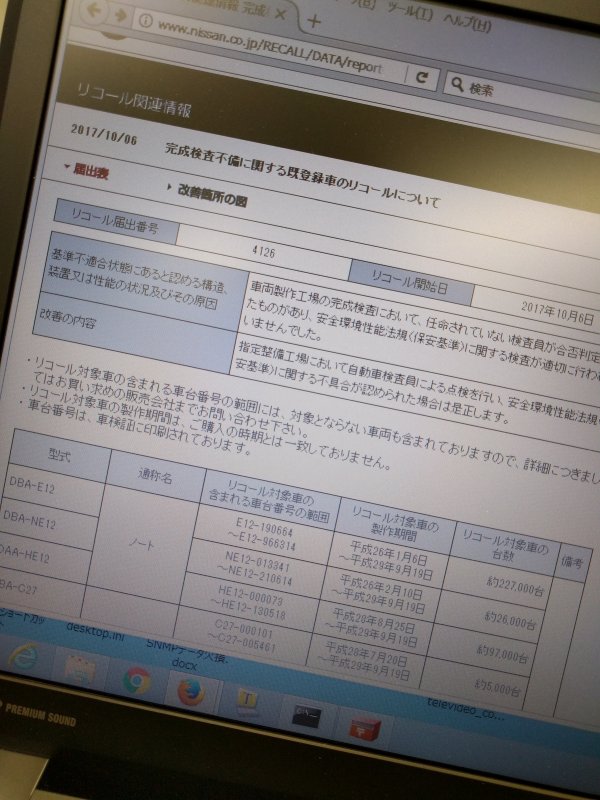Open the ツール(T) menu

[x=410, y=12]
